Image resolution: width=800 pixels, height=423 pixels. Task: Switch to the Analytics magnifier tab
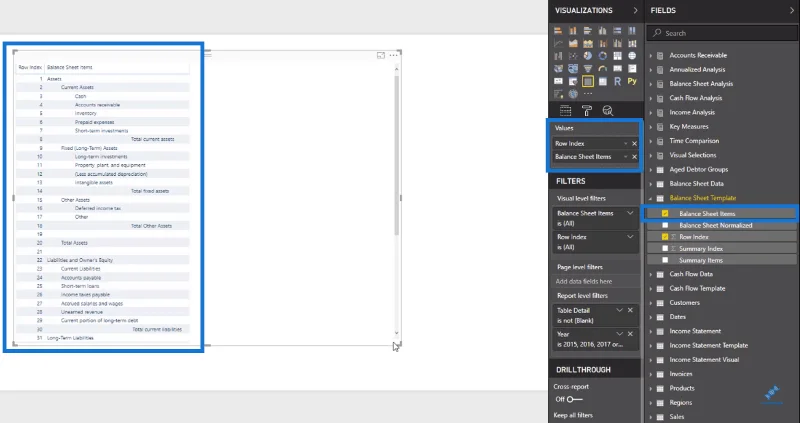(x=607, y=111)
